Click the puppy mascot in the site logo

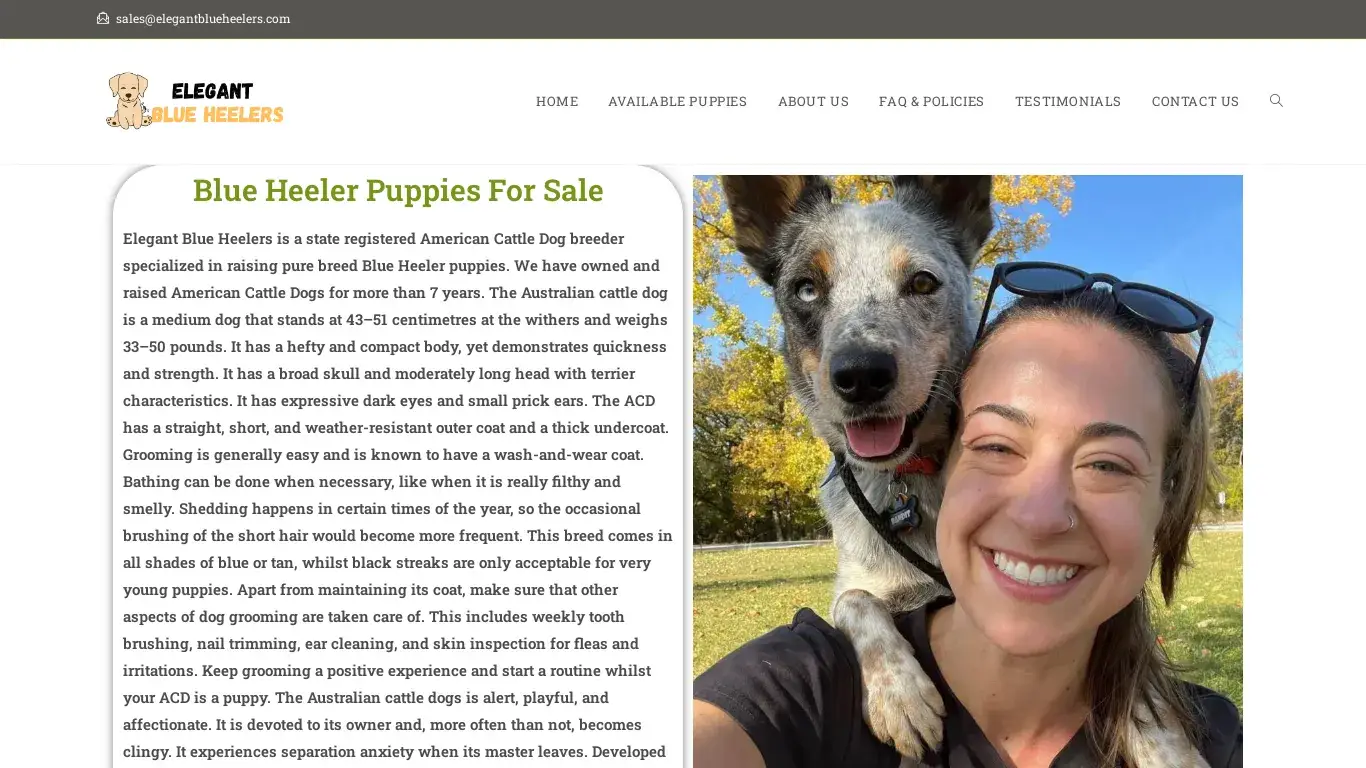[128, 100]
